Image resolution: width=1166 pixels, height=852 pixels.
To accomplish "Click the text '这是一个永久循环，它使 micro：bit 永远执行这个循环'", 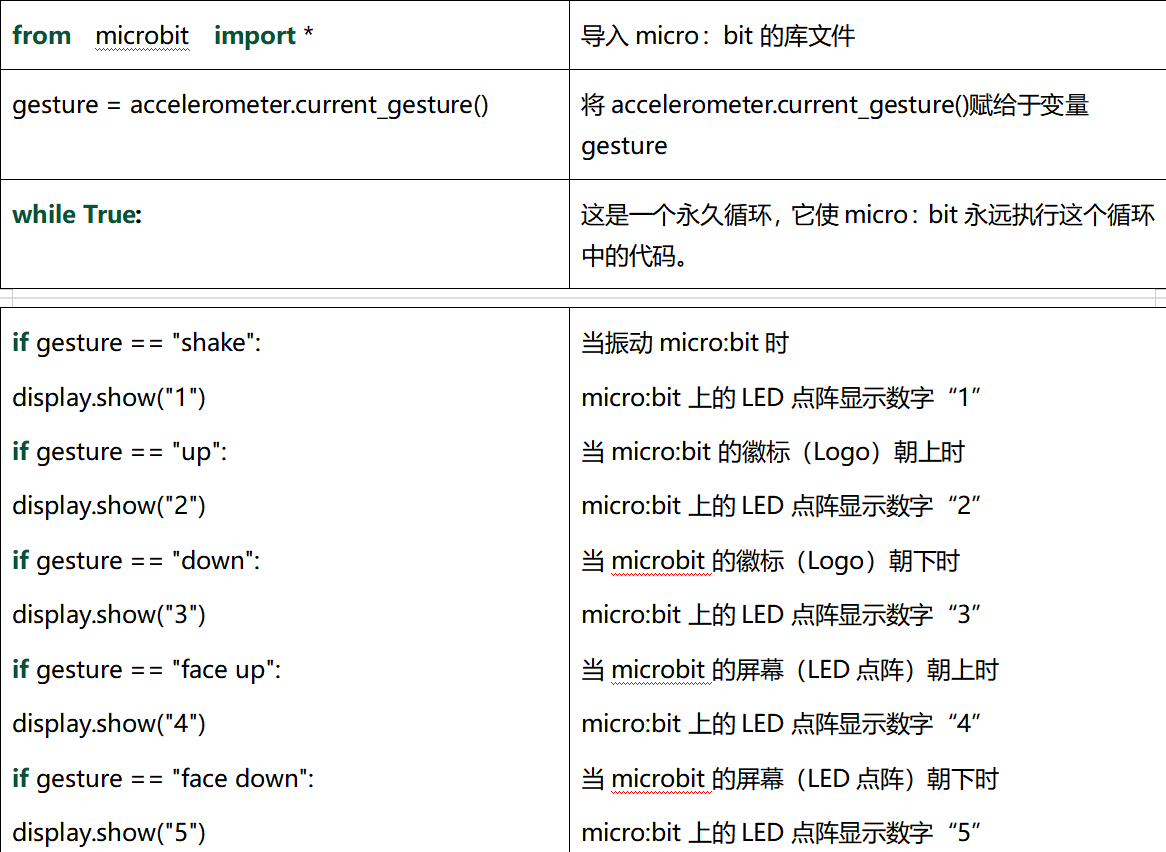I will pos(868,215).
